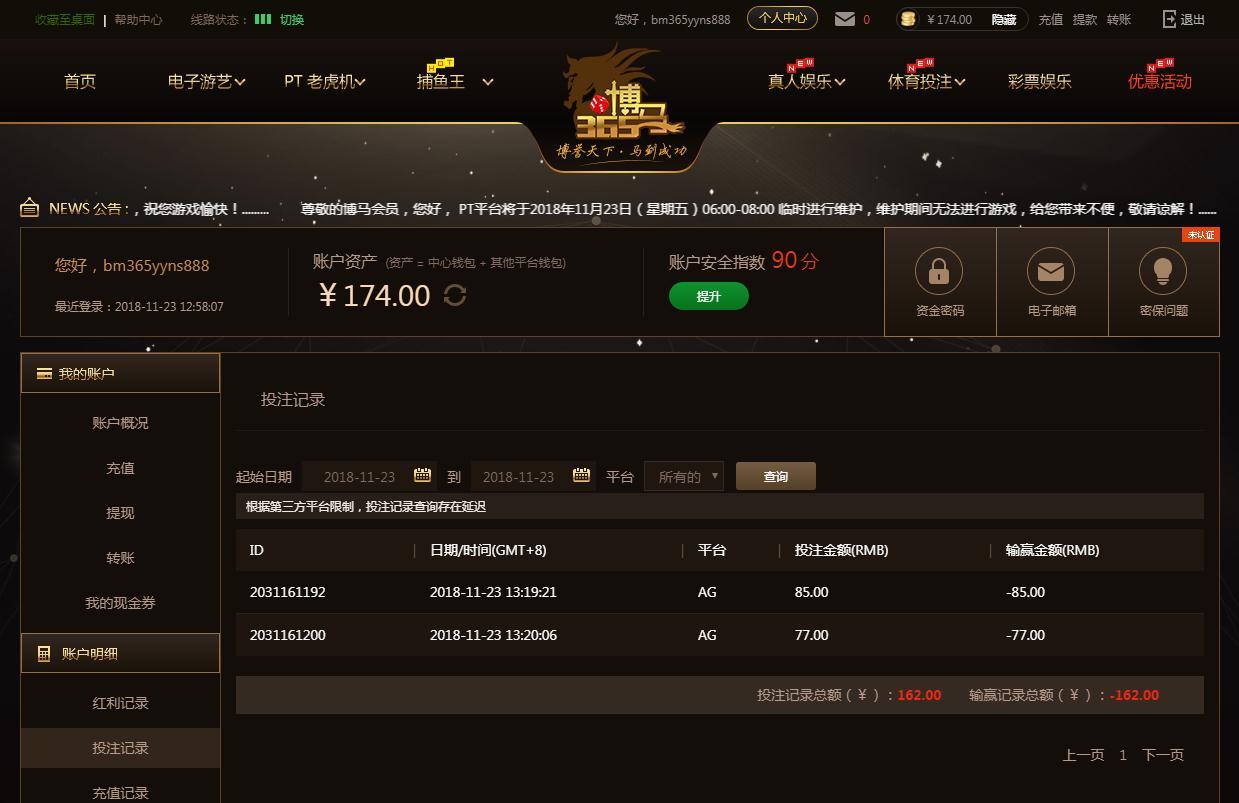The height and width of the screenshot is (803, 1239).
Task: Toggle 隐藏 to hide balance
Action: pyautogui.click(x=1004, y=19)
